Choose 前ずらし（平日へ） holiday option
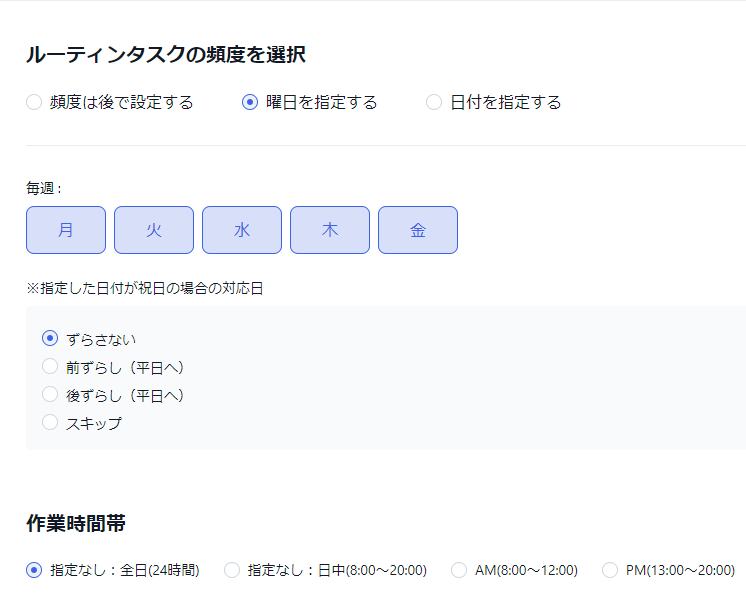Screen dimensions: 746x598 (x=50, y=367)
